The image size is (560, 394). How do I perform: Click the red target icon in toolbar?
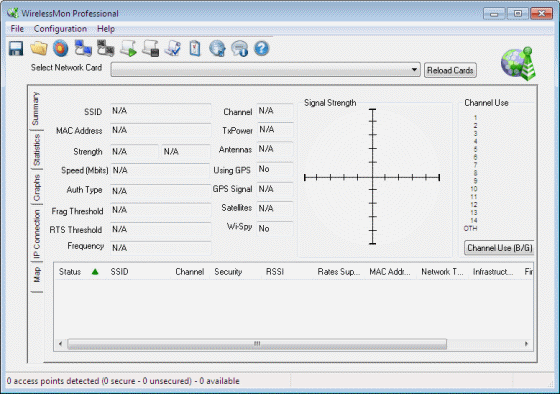coord(61,49)
